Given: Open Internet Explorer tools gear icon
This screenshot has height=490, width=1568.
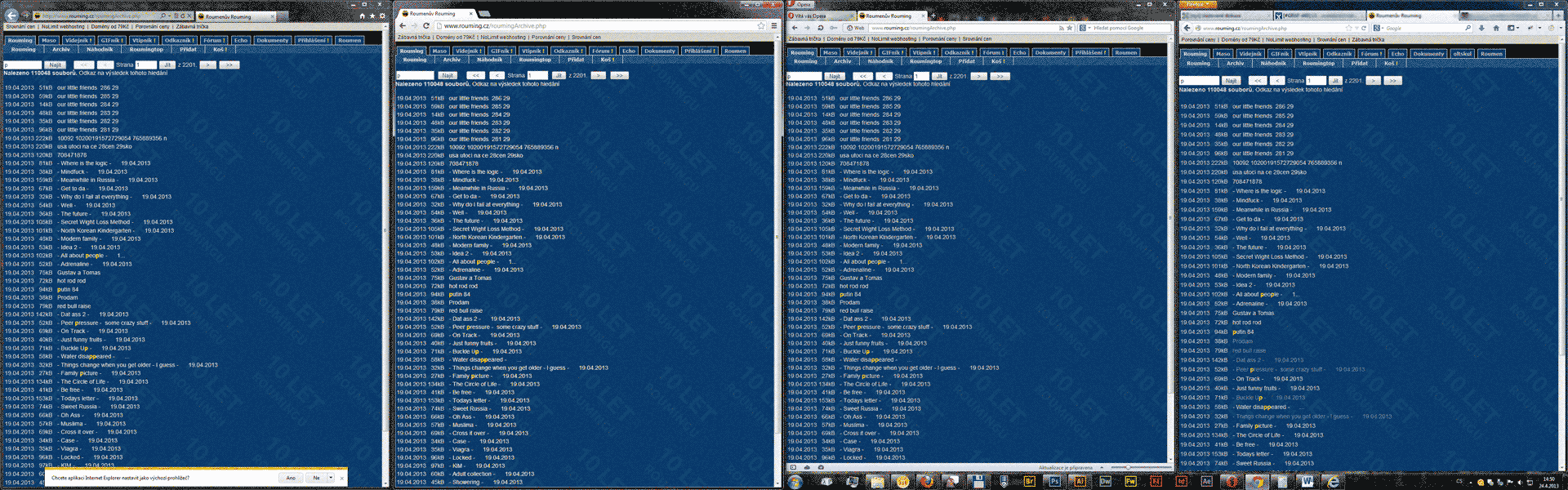Looking at the screenshot, I should [381, 16].
